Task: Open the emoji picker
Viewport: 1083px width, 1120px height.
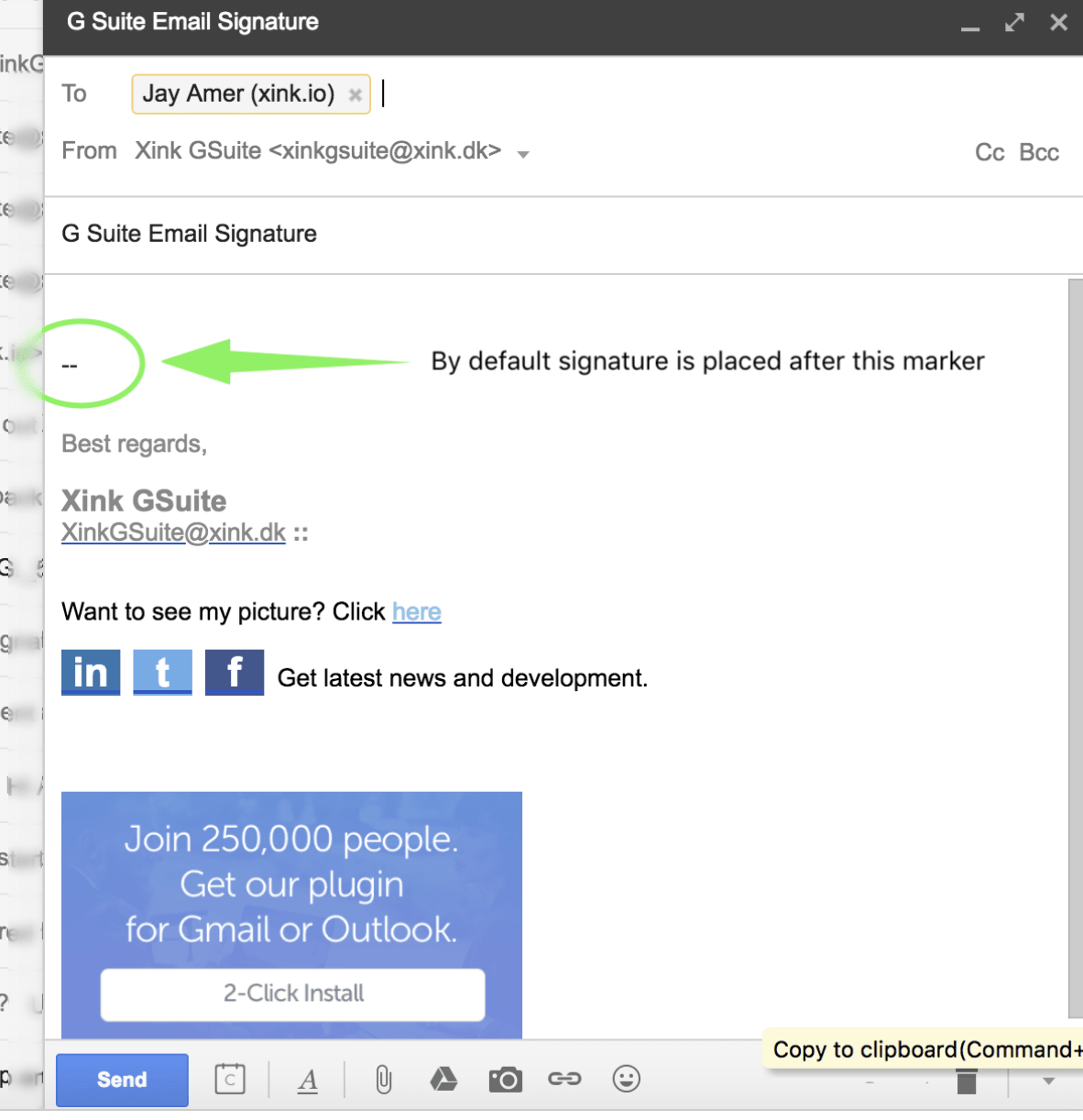Action: (x=627, y=1079)
